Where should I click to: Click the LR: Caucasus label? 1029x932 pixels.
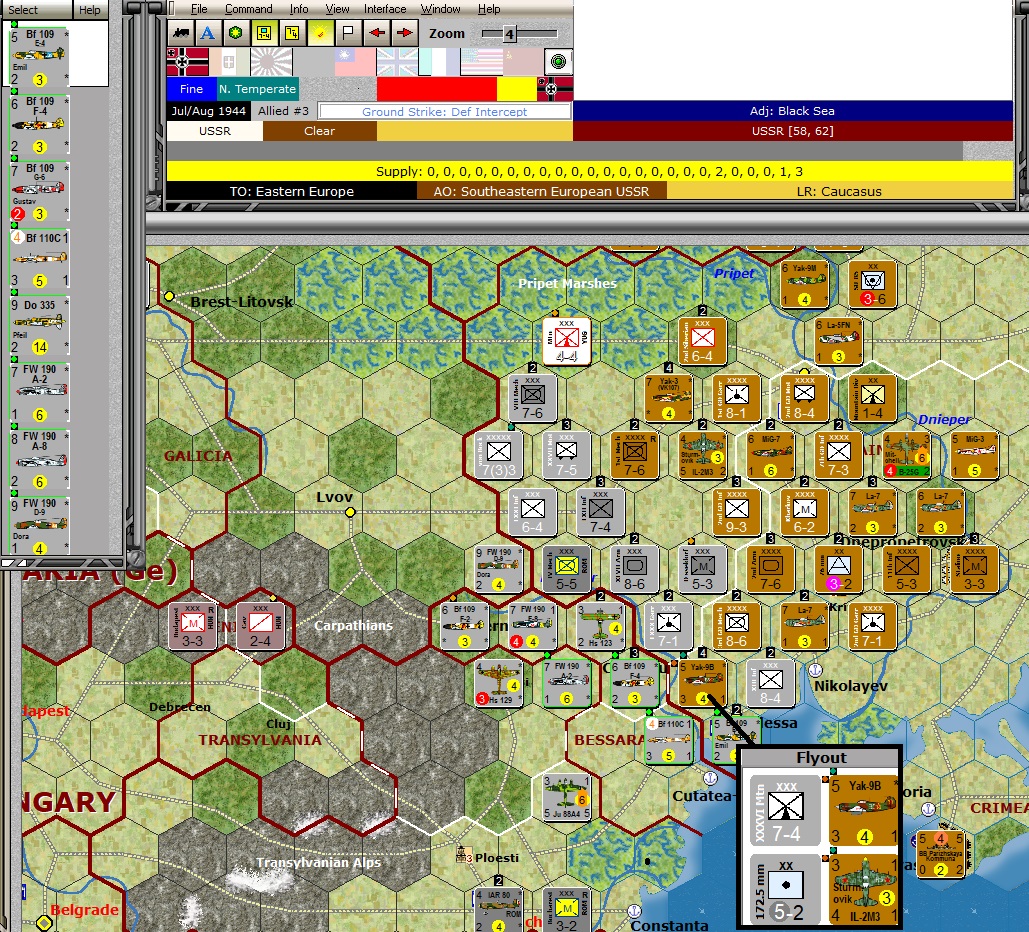coord(839,191)
